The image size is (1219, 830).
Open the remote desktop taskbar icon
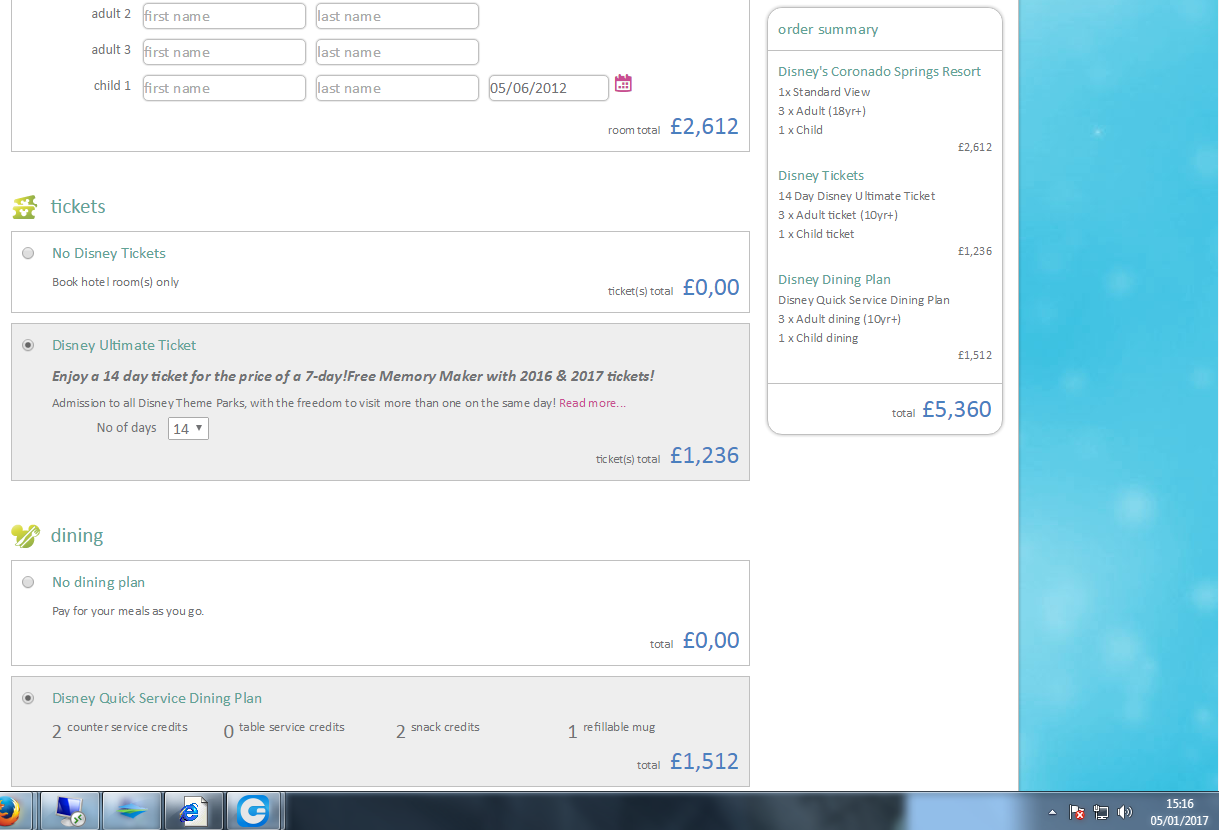[70, 812]
